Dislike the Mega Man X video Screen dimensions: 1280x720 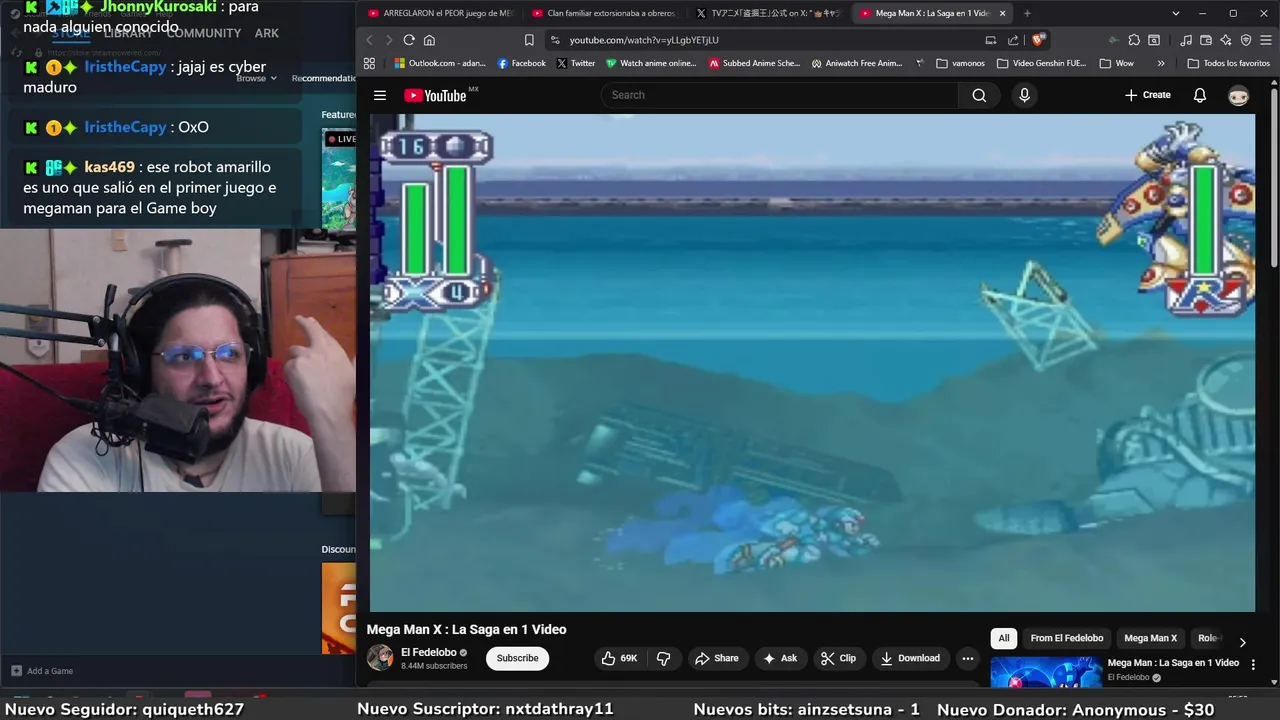click(x=663, y=658)
